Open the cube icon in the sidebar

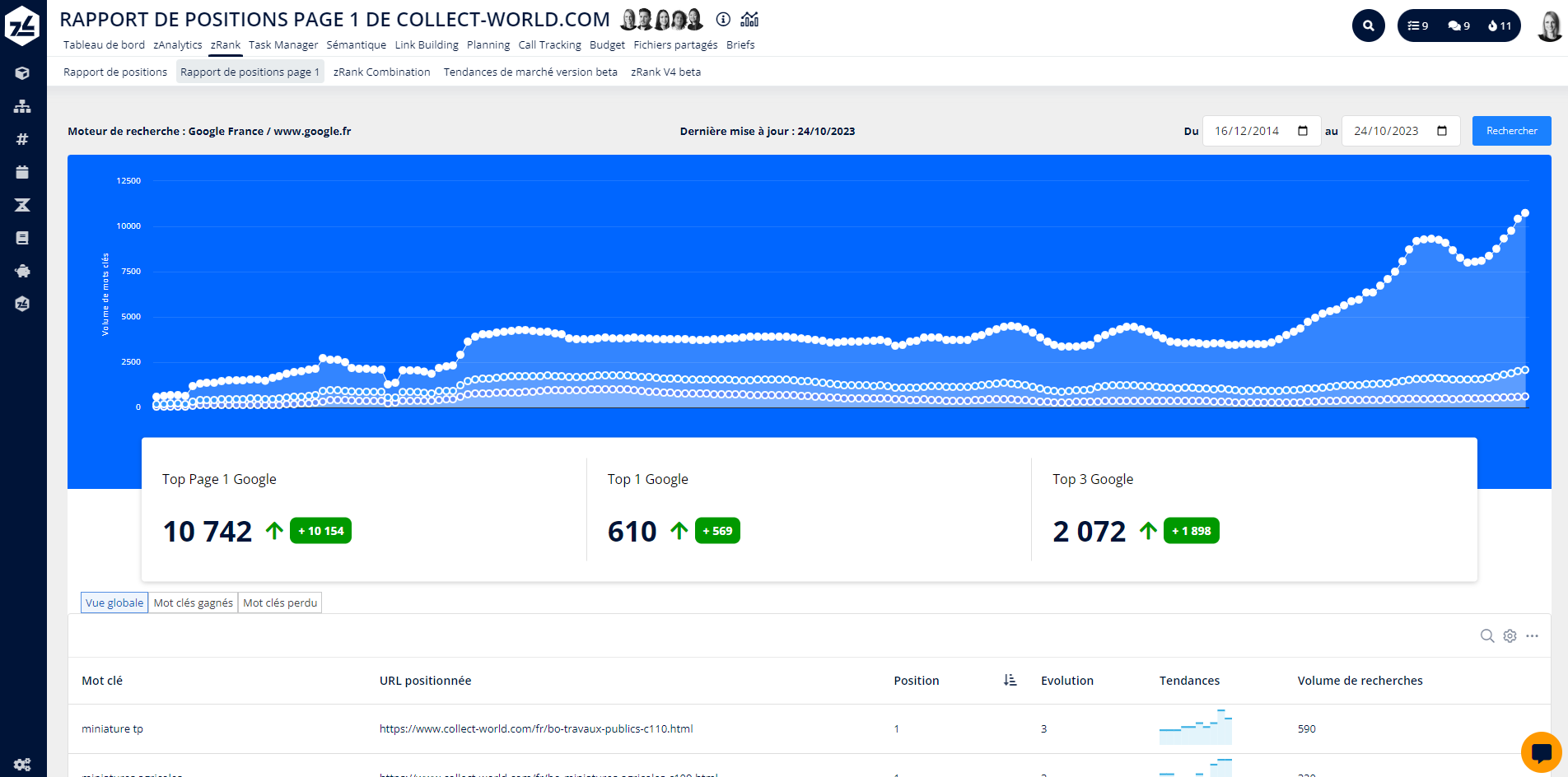(x=22, y=73)
